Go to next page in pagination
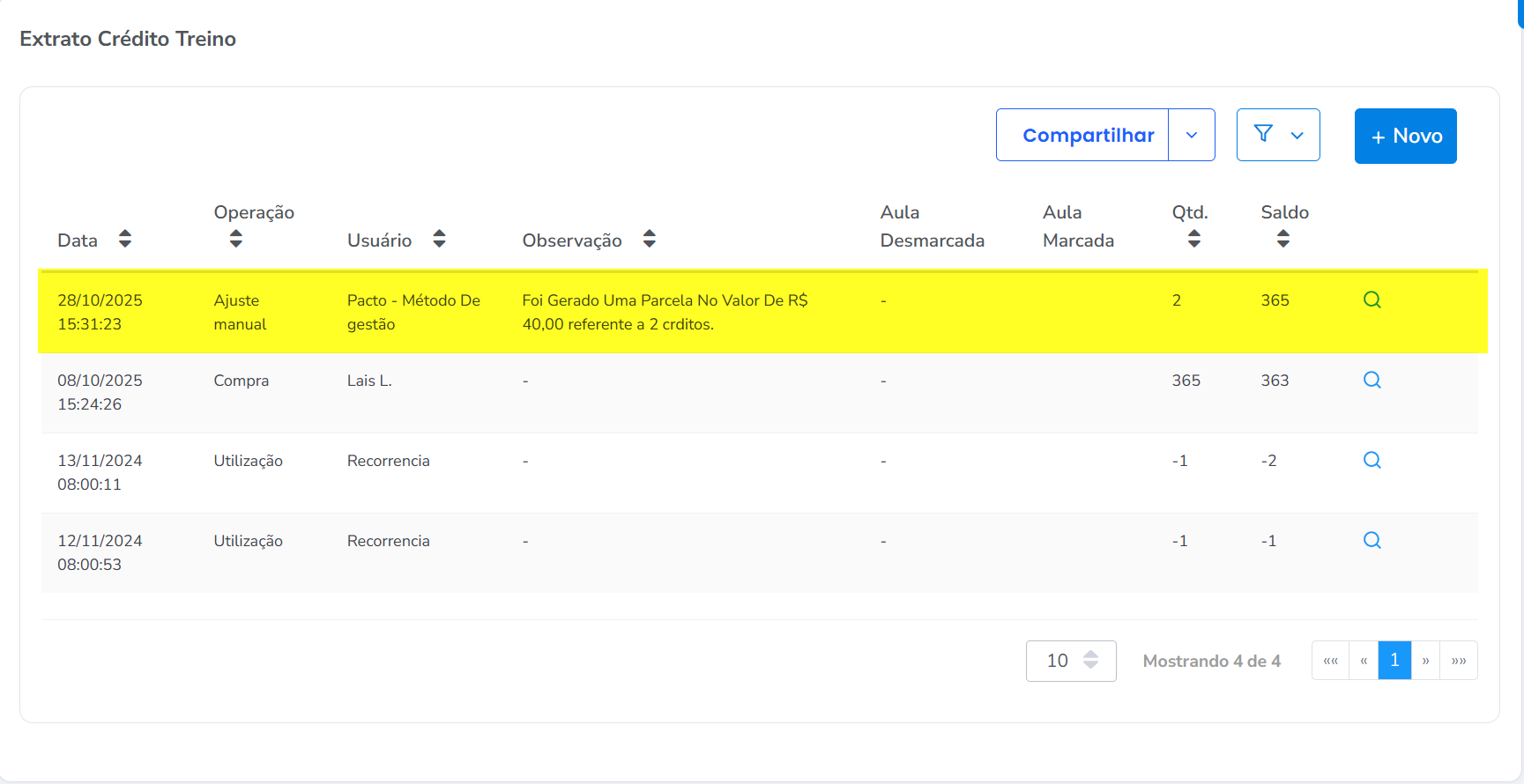Image resolution: width=1524 pixels, height=784 pixels. point(1425,661)
